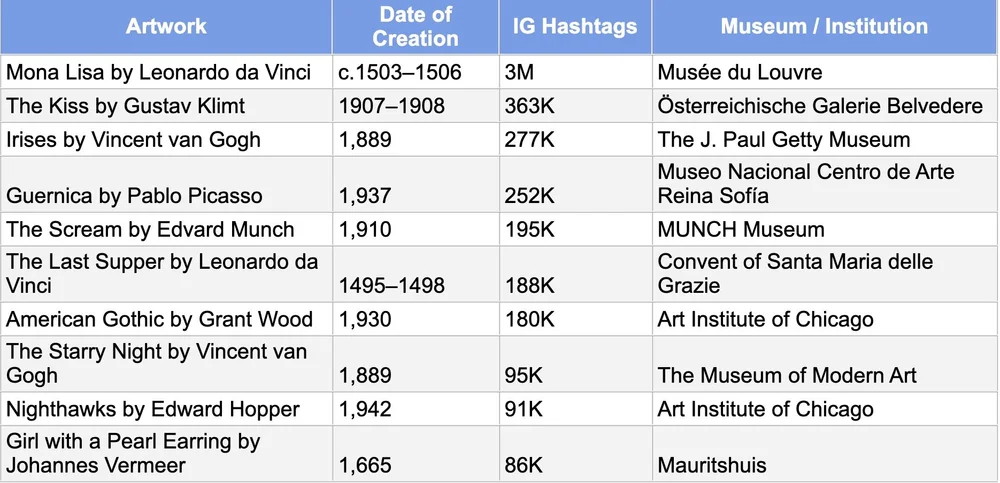The height and width of the screenshot is (483, 1000).
Task: Select the Museum / Institution header
Action: tap(824, 27)
